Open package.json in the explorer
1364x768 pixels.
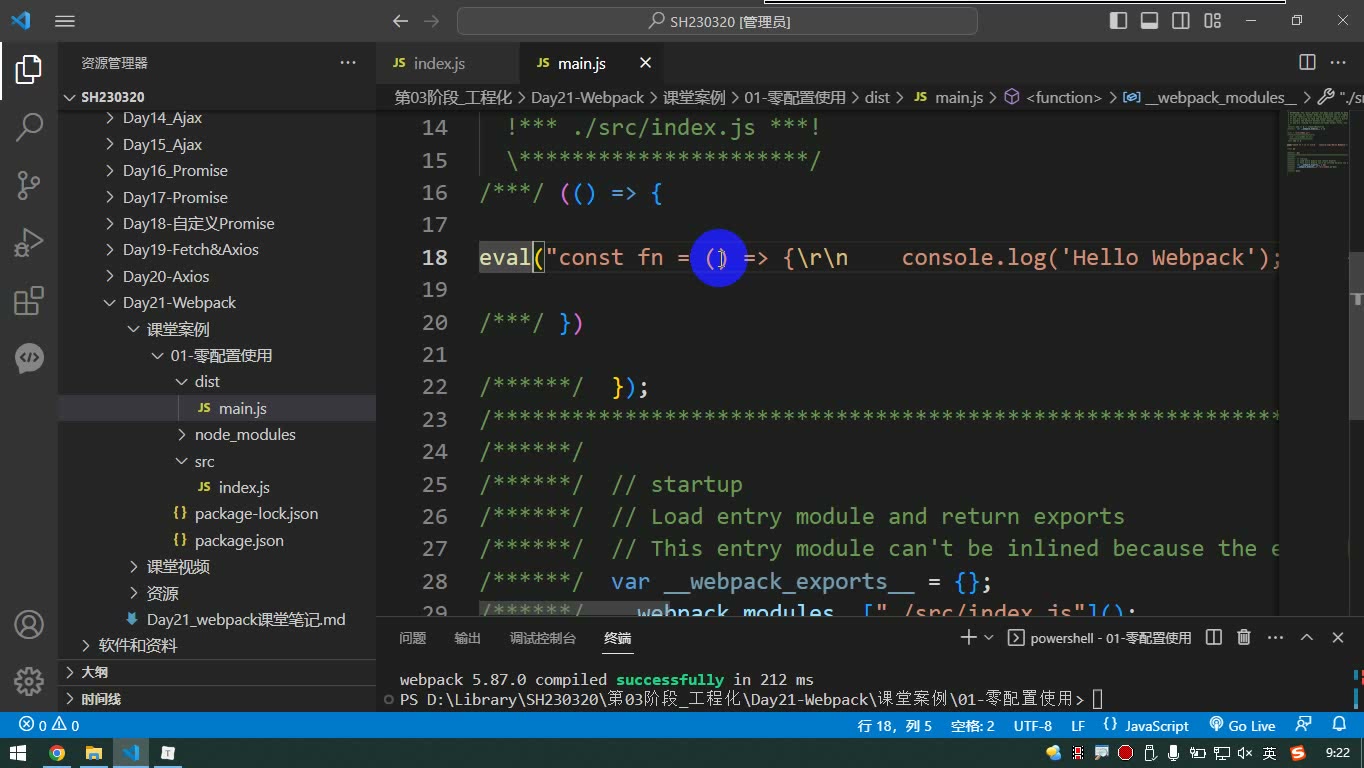[239, 540]
